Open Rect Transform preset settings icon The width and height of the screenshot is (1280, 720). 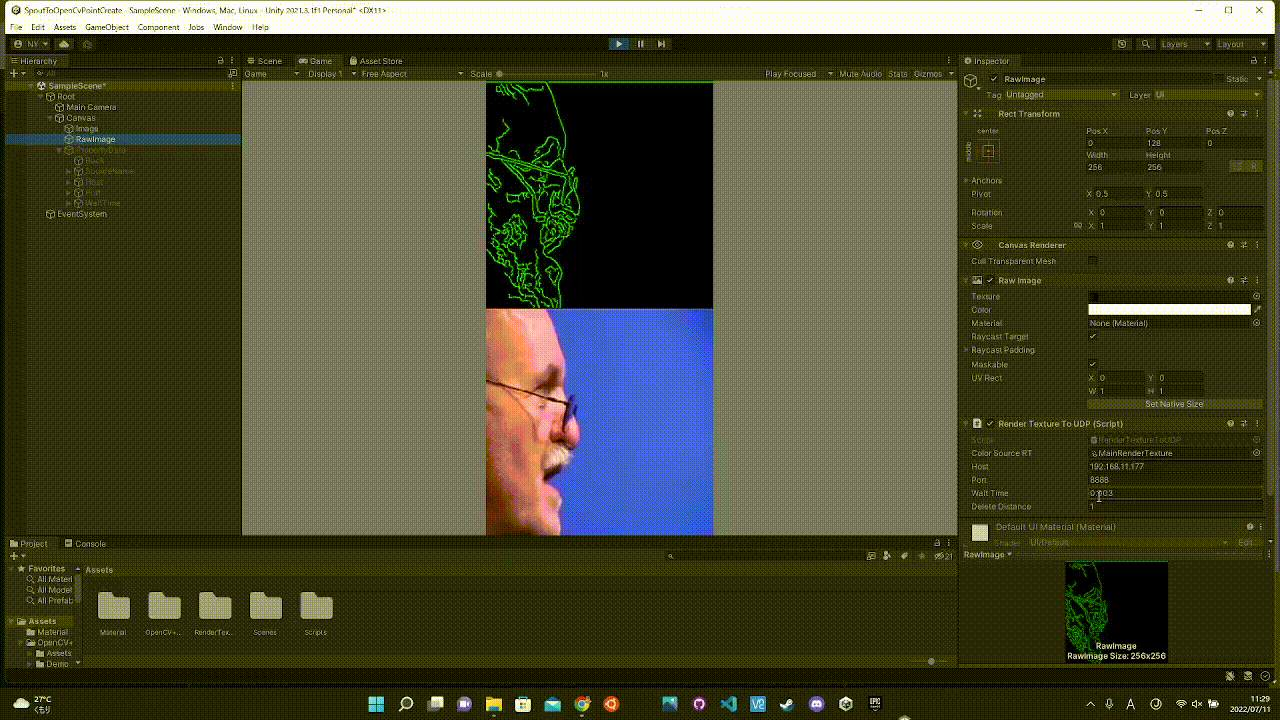(1244, 114)
